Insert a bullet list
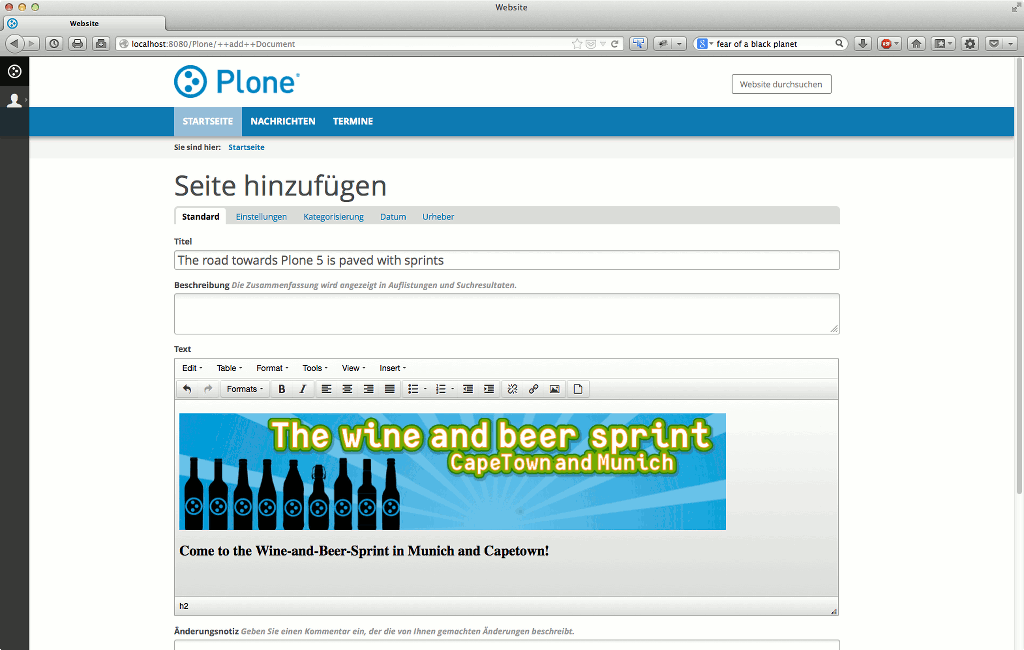Image resolution: width=1024 pixels, height=650 pixels. pos(413,389)
